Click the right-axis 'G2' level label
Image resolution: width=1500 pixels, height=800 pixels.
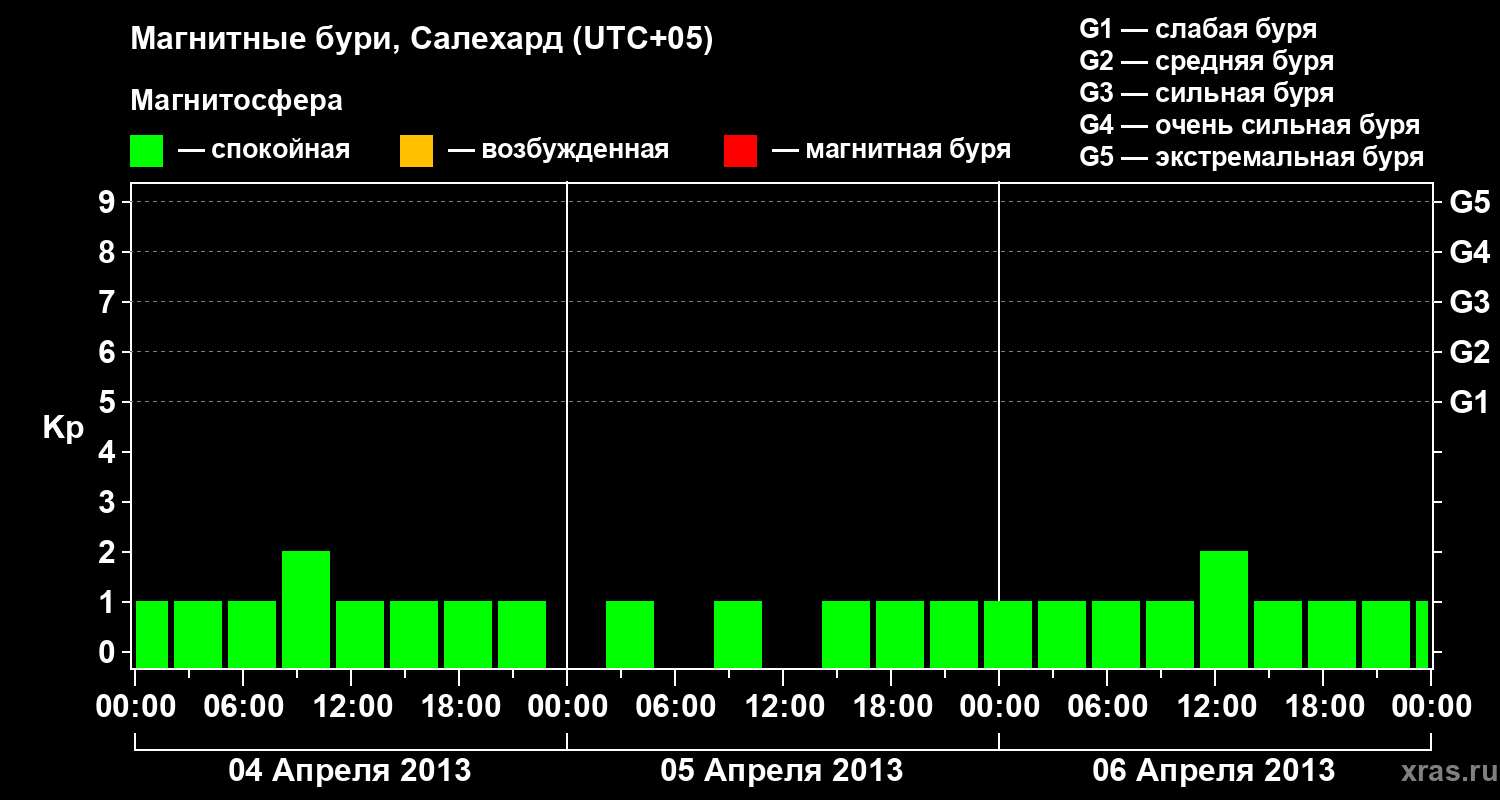point(1470,352)
